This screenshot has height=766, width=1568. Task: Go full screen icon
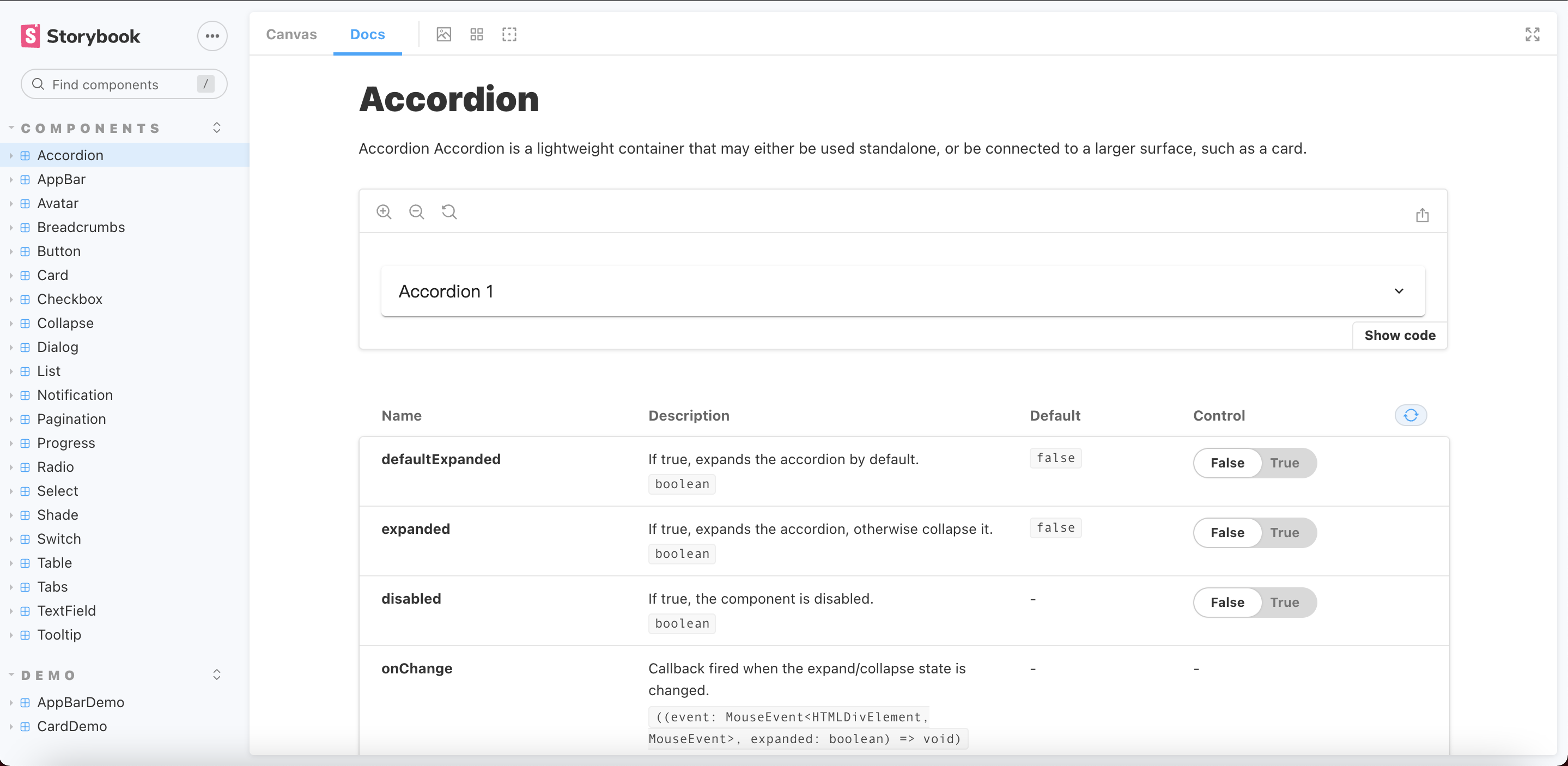pos(1532,34)
